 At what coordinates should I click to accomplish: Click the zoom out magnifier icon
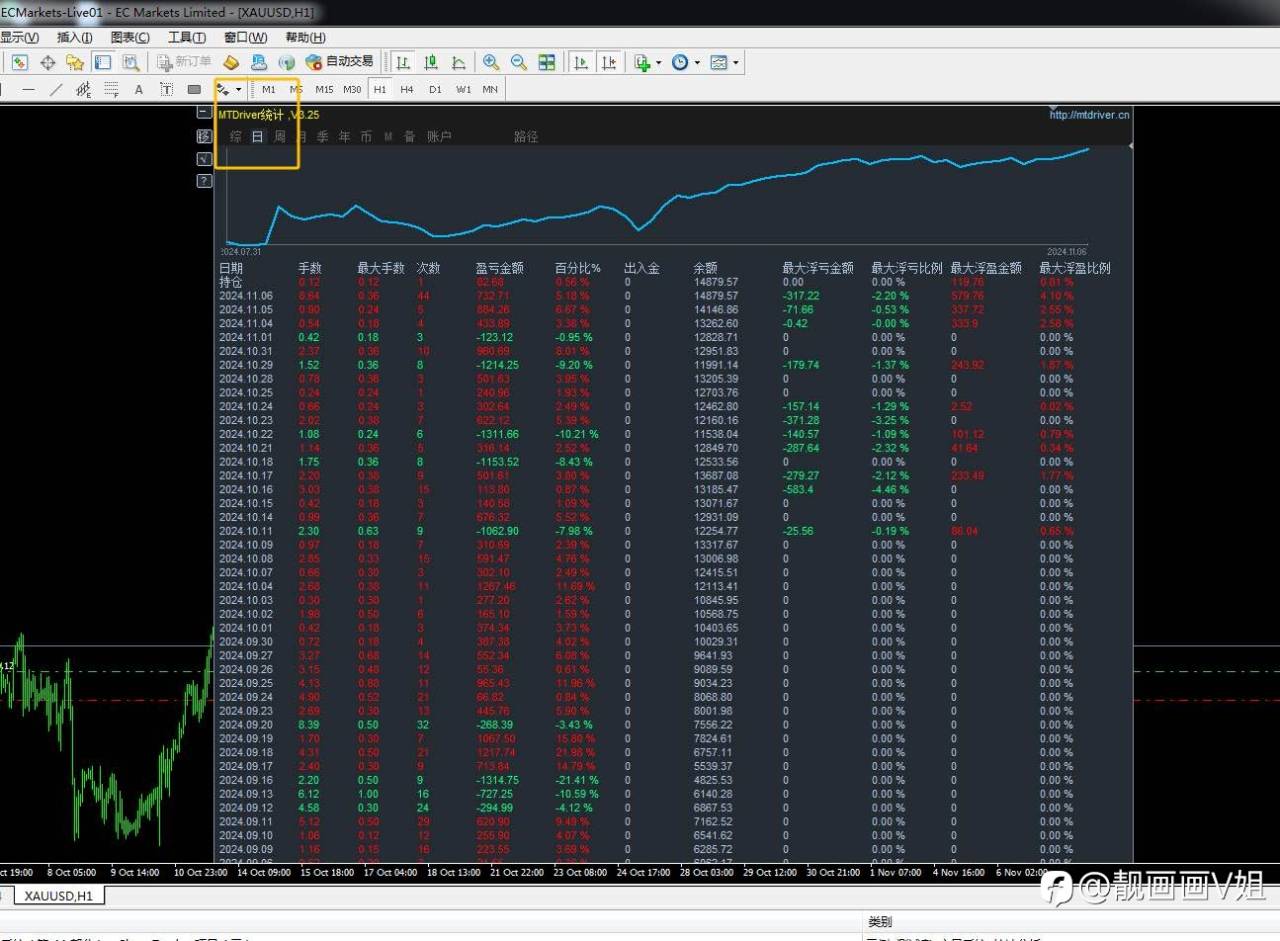[519, 62]
